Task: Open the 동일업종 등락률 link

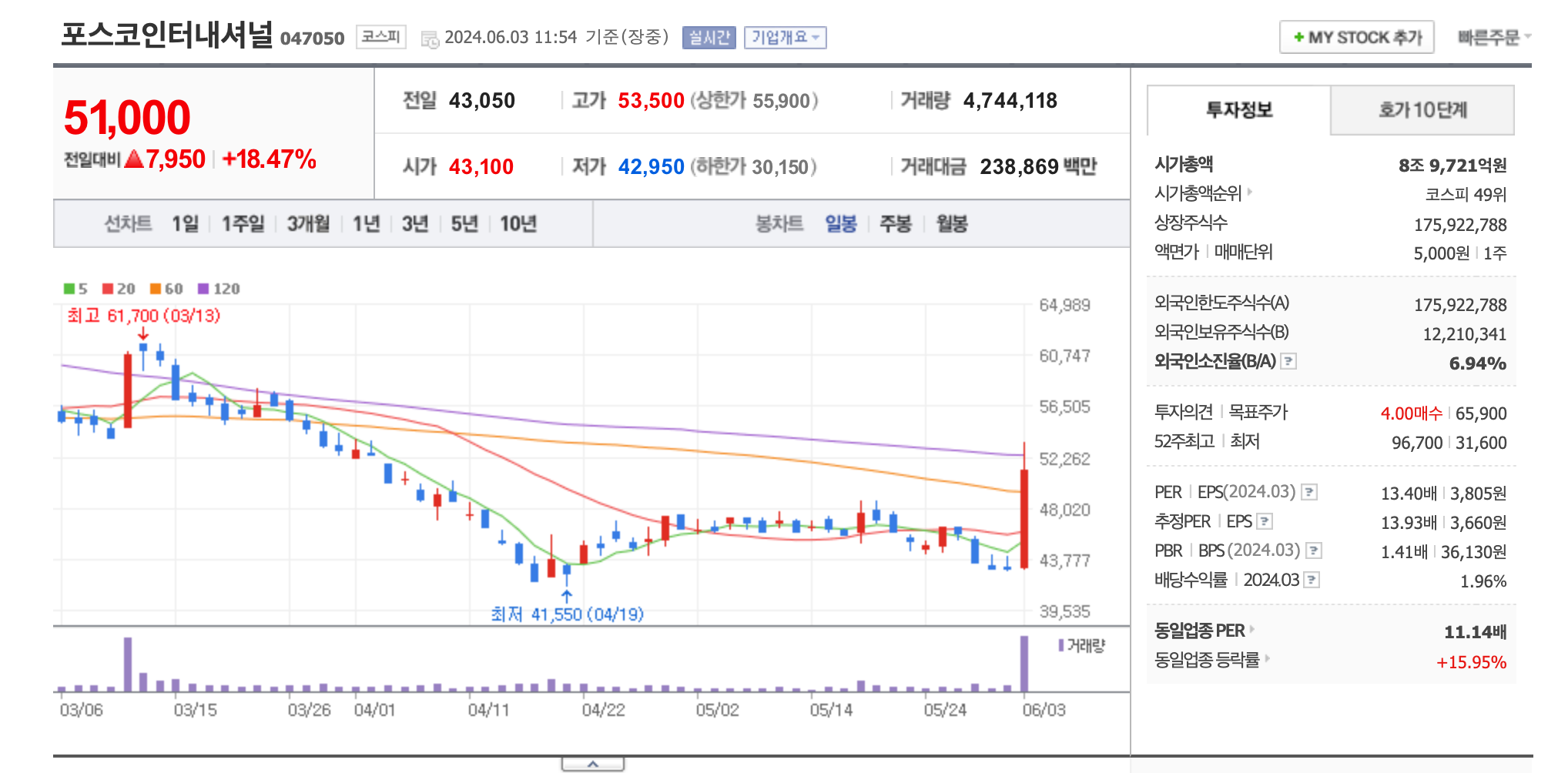Action: click(x=1207, y=660)
